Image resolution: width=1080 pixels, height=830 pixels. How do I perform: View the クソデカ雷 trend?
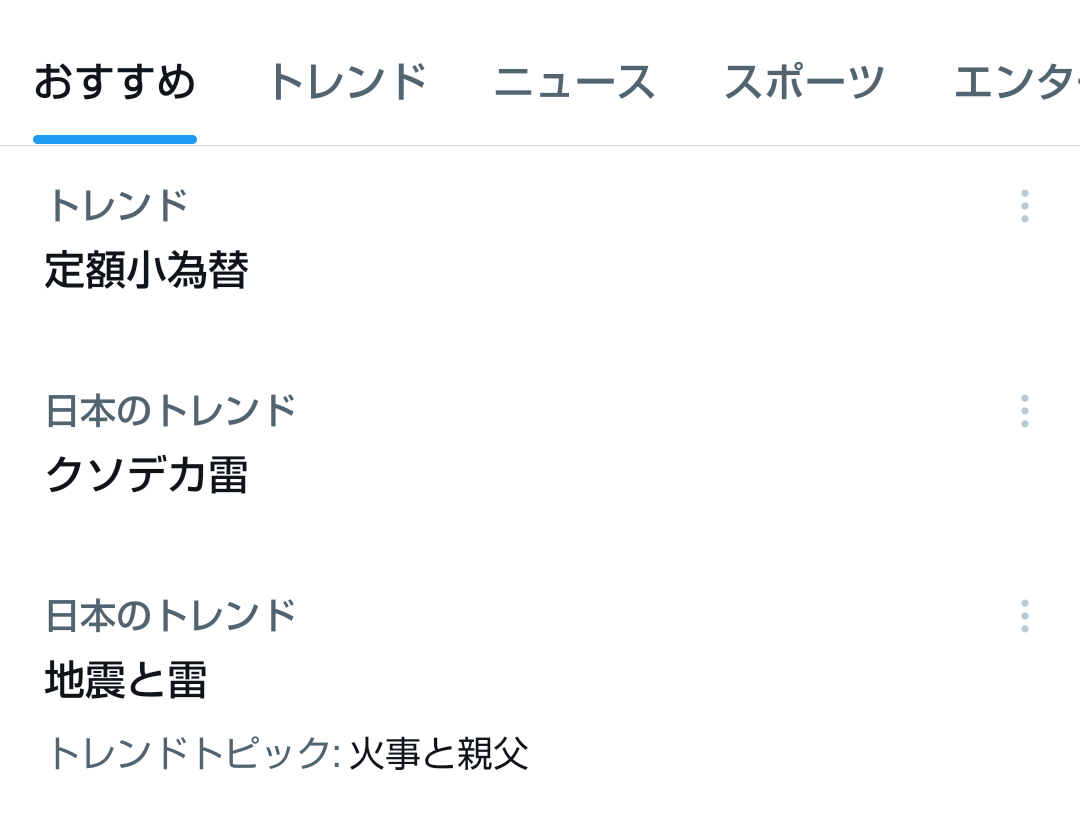[147, 476]
